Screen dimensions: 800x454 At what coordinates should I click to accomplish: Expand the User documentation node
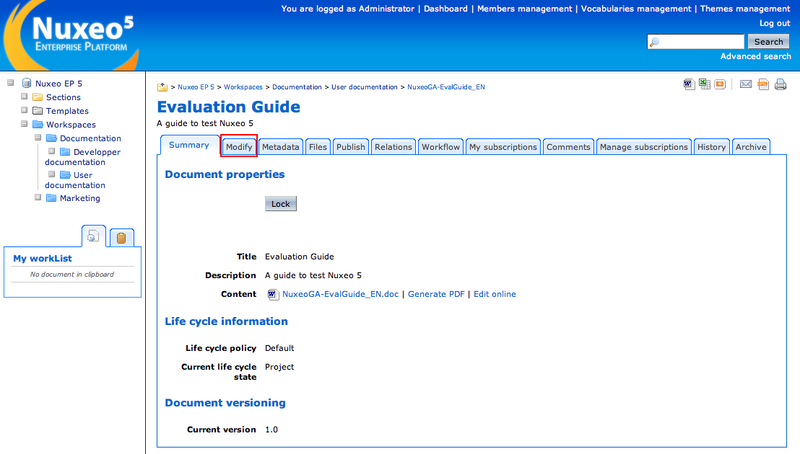(52, 174)
